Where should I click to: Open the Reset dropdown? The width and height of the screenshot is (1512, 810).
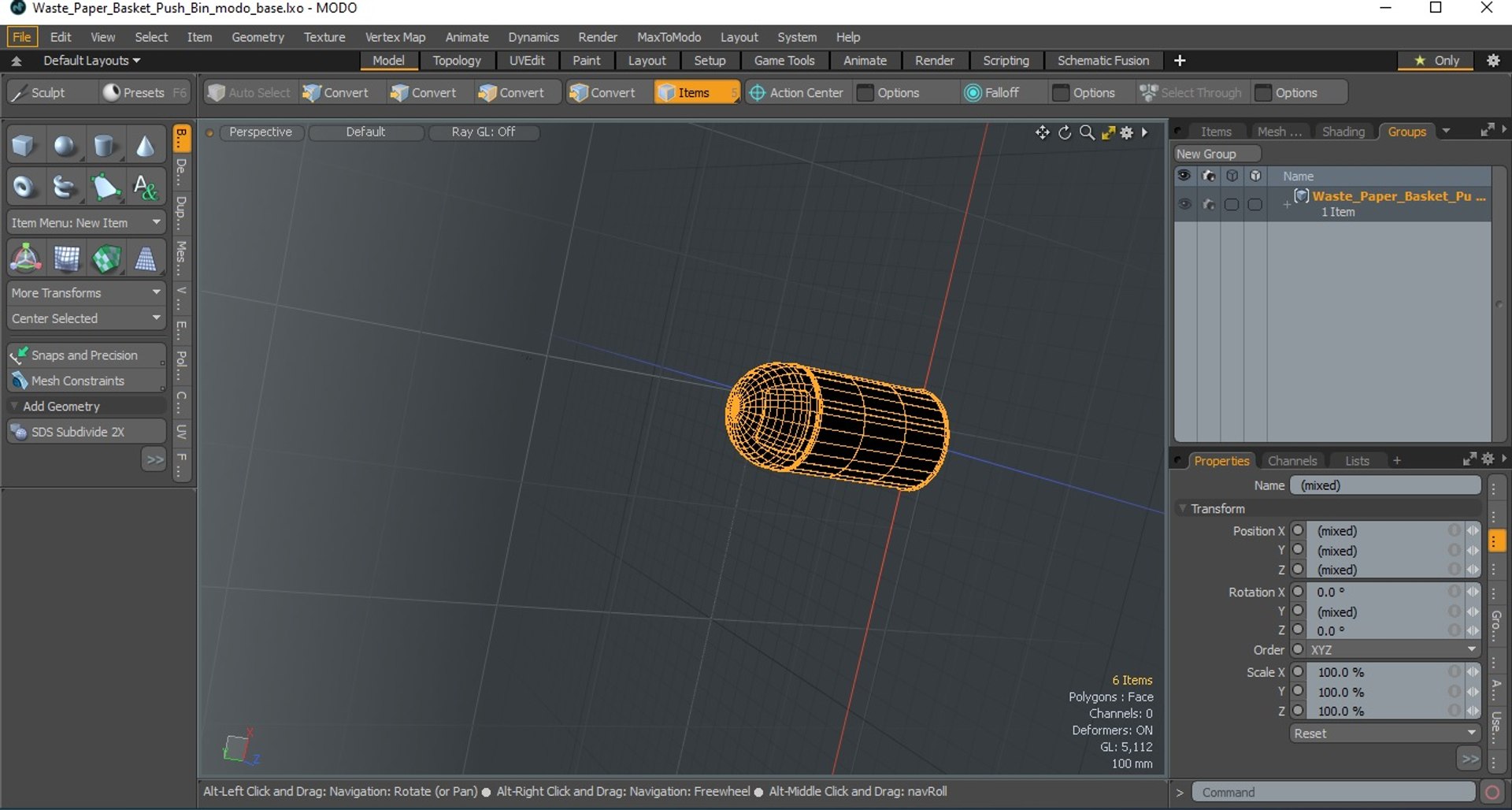(1384, 734)
